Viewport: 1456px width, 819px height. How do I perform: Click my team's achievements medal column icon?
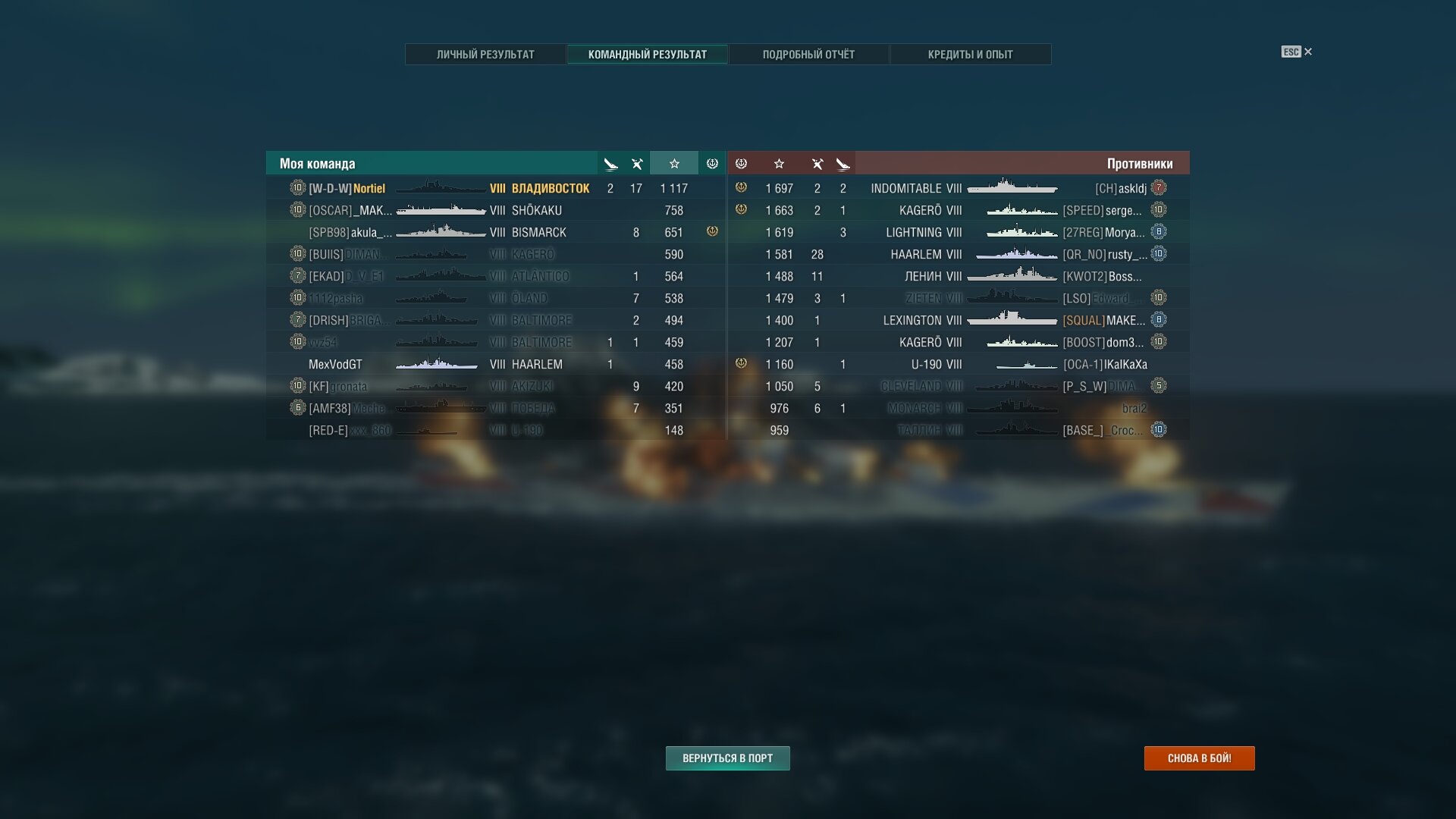click(712, 164)
